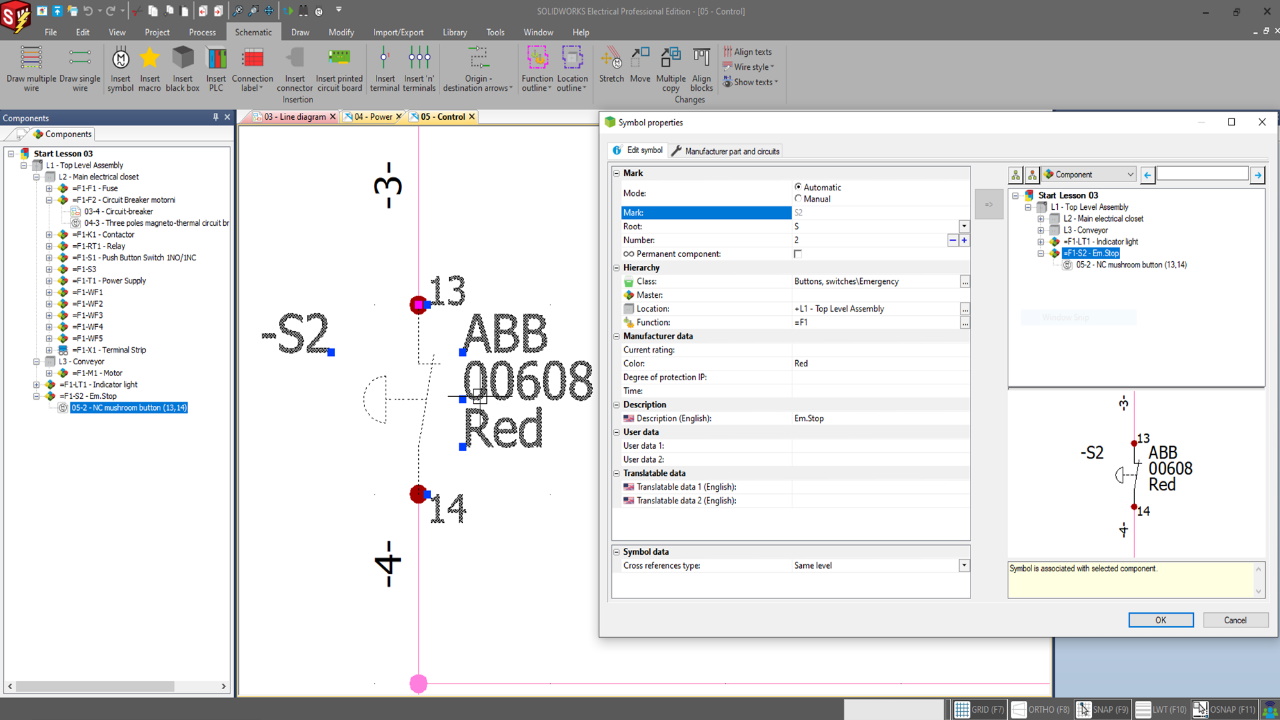Click the search field in Symbol properties

pyautogui.click(x=1202, y=174)
